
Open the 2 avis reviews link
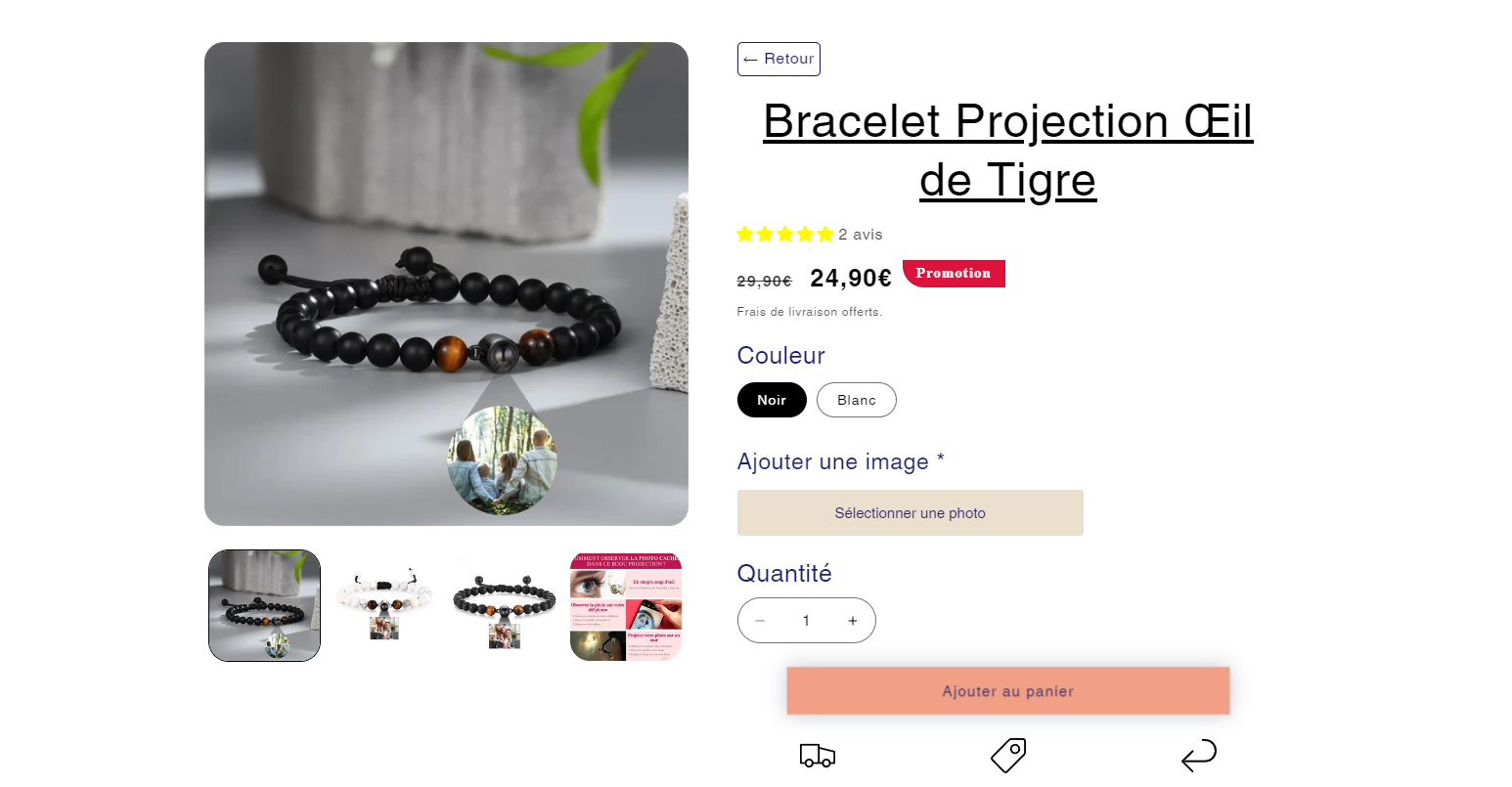click(x=861, y=235)
